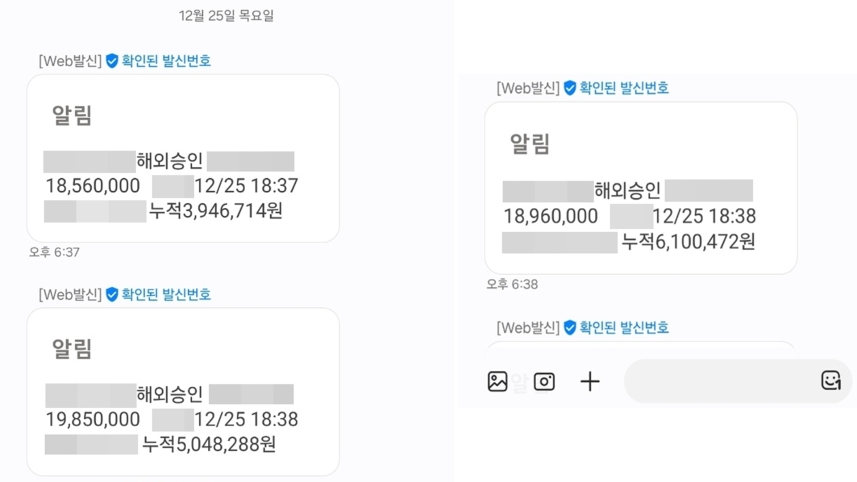Select the message bubble showing 누적5,048,288원
This screenshot has height=482, width=857.
(x=183, y=391)
